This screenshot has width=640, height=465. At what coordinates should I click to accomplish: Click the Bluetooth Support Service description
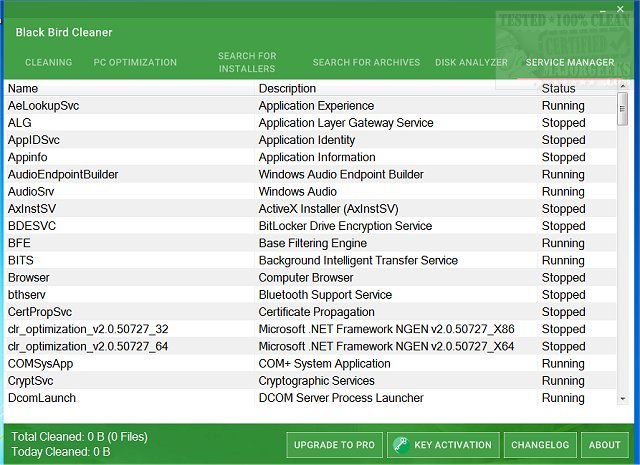click(x=325, y=294)
